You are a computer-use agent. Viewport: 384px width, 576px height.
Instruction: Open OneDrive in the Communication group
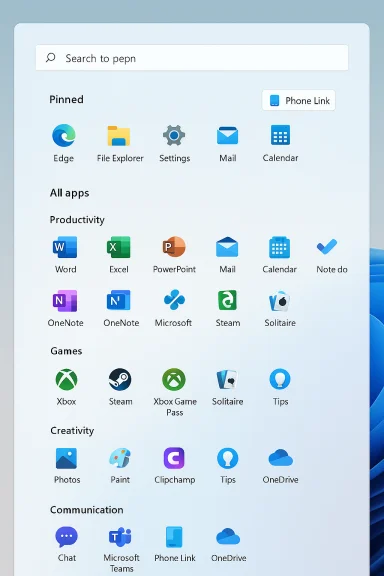click(x=228, y=544)
